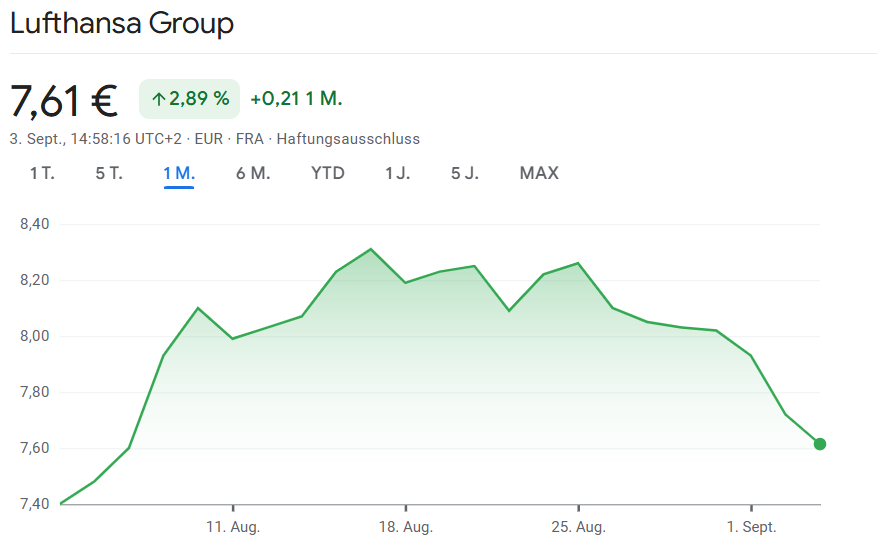Click the green up-arrow in percentage badge

point(158,99)
